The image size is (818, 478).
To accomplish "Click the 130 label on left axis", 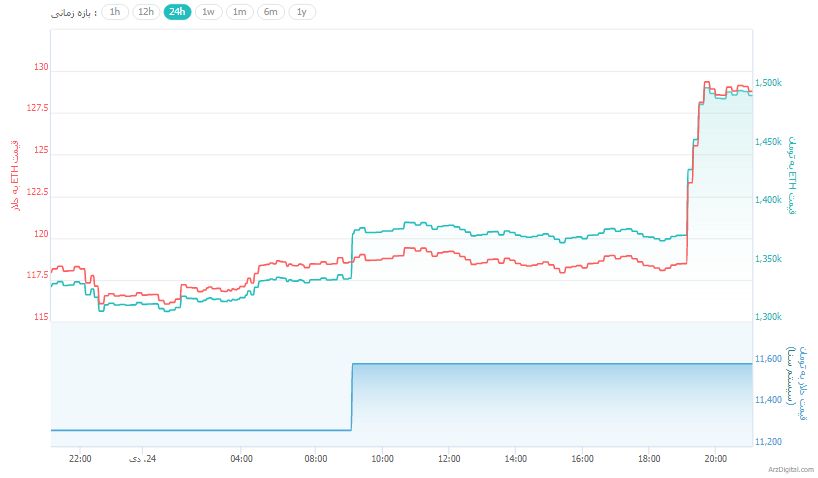I will pyautogui.click(x=40, y=68).
